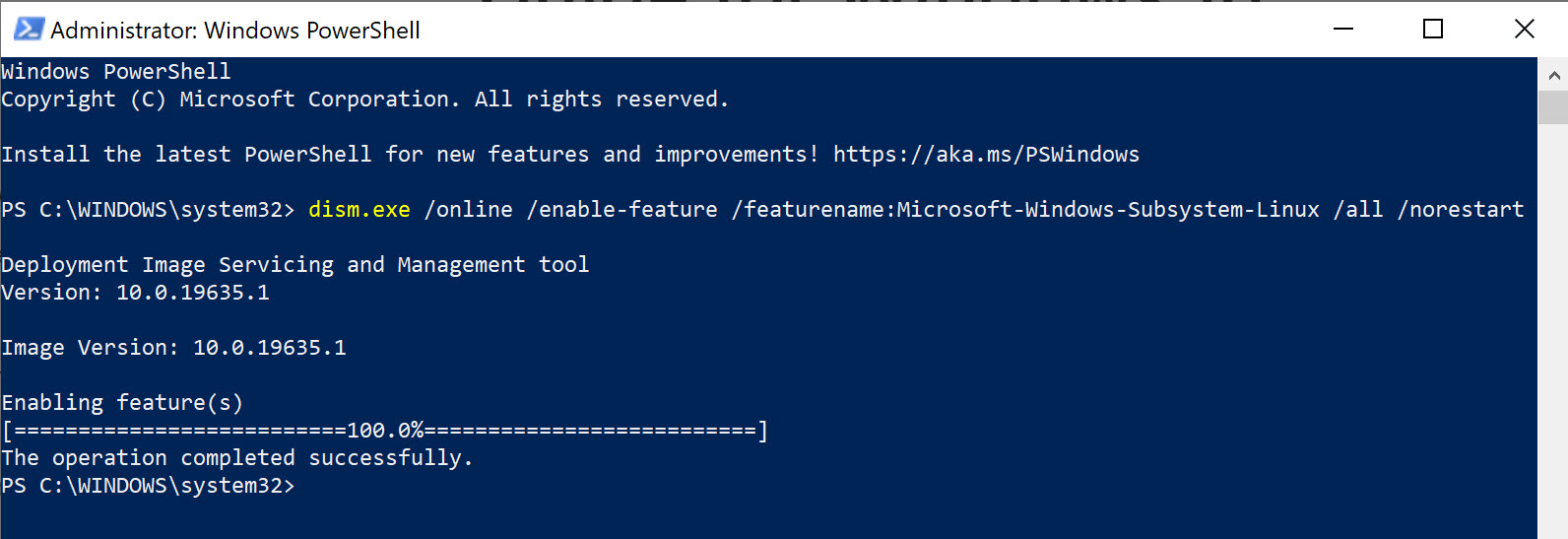1568x539 pixels.
Task: Click 'The operation completed successfully.' line
Action: point(237,458)
